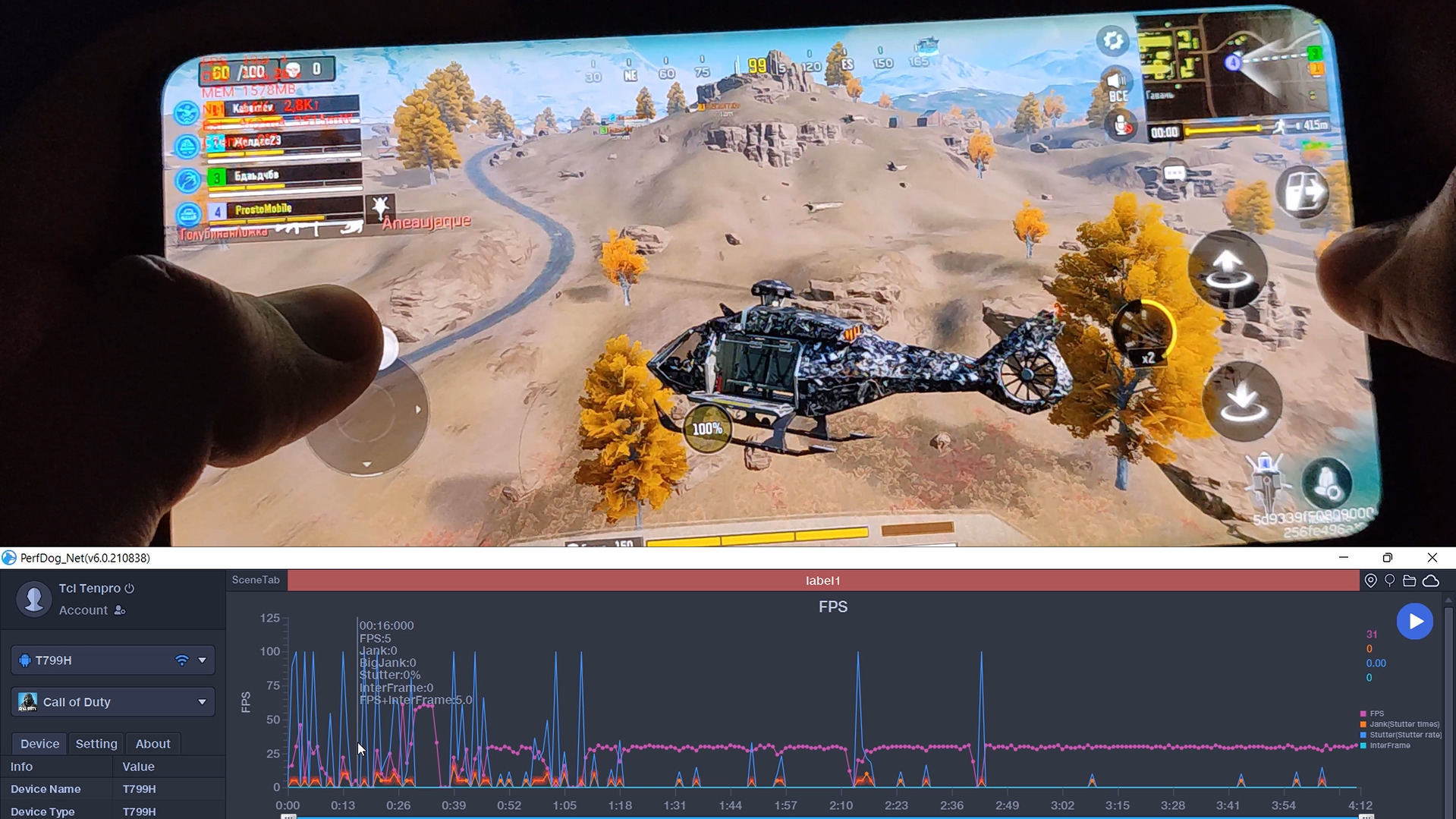Image resolution: width=1456 pixels, height=819 pixels.
Task: Click the pink FPS legend color swatch
Action: coord(1363,713)
